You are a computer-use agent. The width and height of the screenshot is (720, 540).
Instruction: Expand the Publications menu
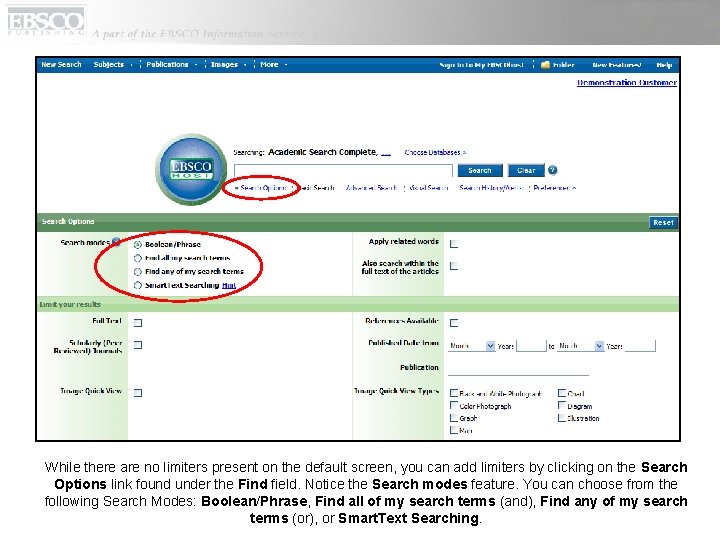pos(171,65)
